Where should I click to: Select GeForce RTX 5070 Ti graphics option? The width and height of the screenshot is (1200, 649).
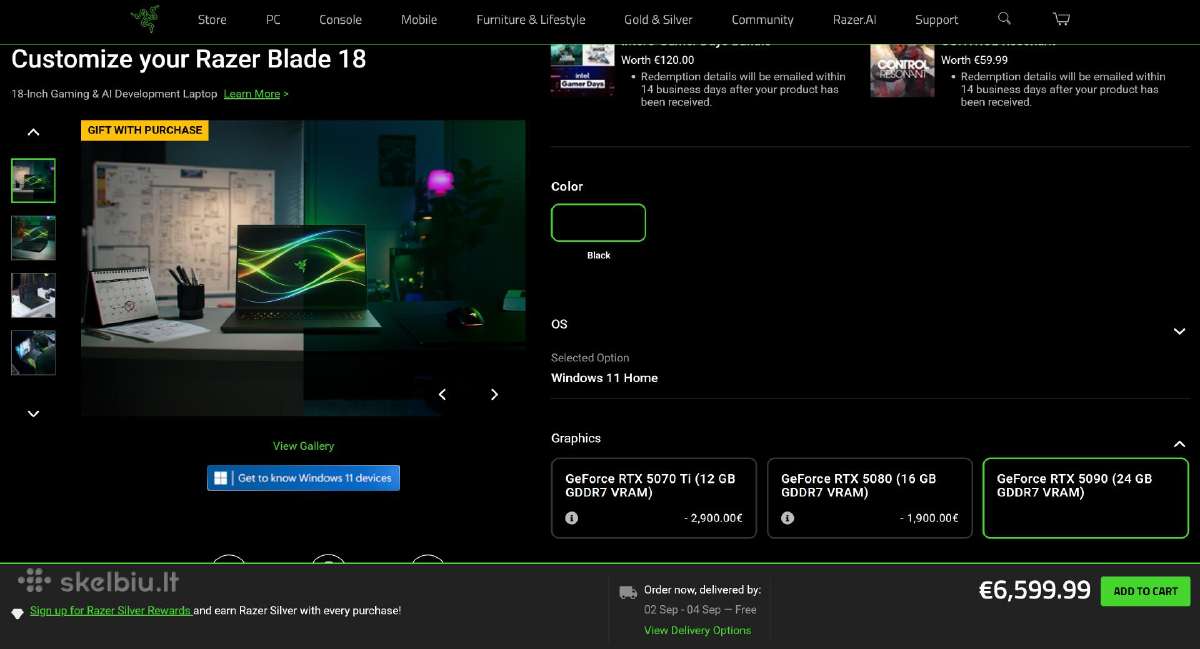(x=654, y=498)
